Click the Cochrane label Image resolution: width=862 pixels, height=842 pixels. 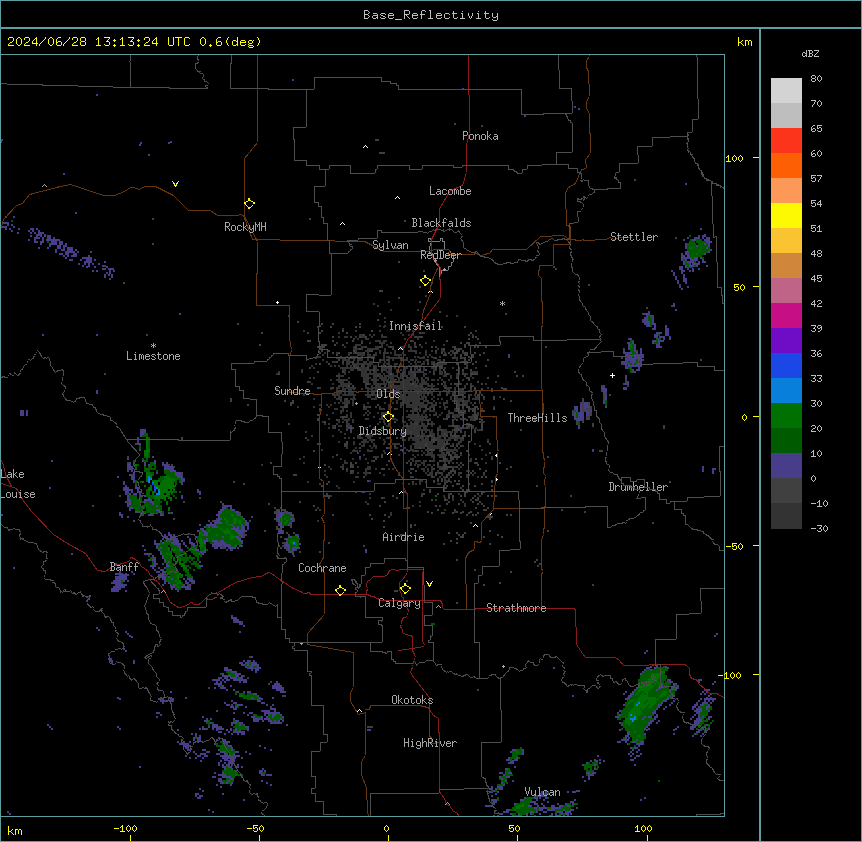[322, 568]
